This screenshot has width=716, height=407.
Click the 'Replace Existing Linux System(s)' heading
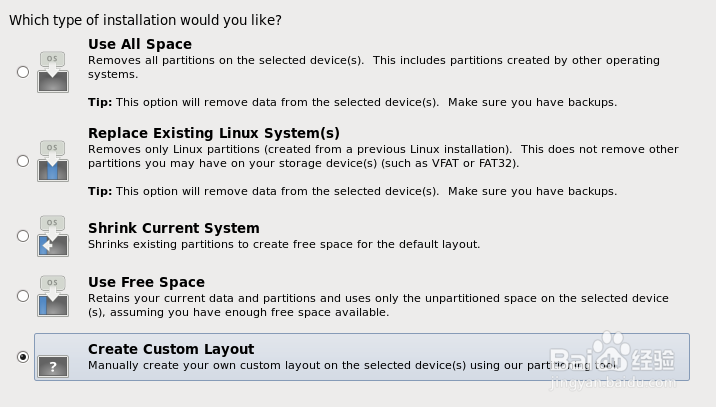pyautogui.click(x=214, y=133)
